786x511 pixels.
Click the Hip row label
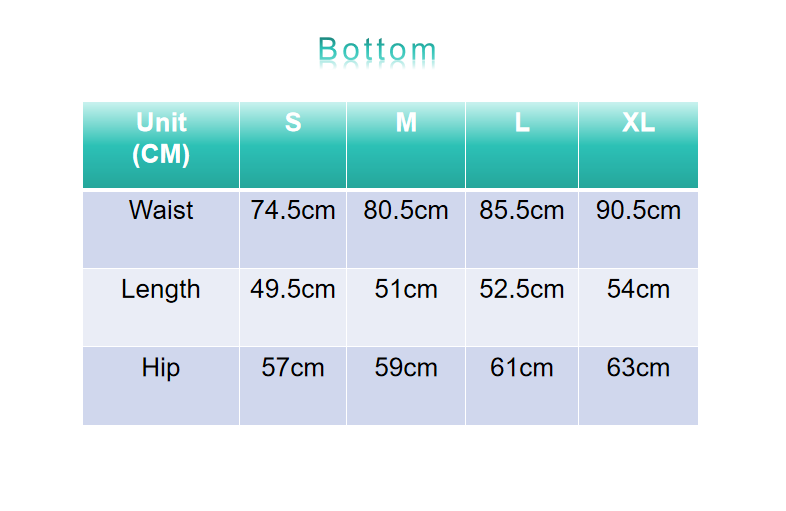pyautogui.click(x=161, y=368)
